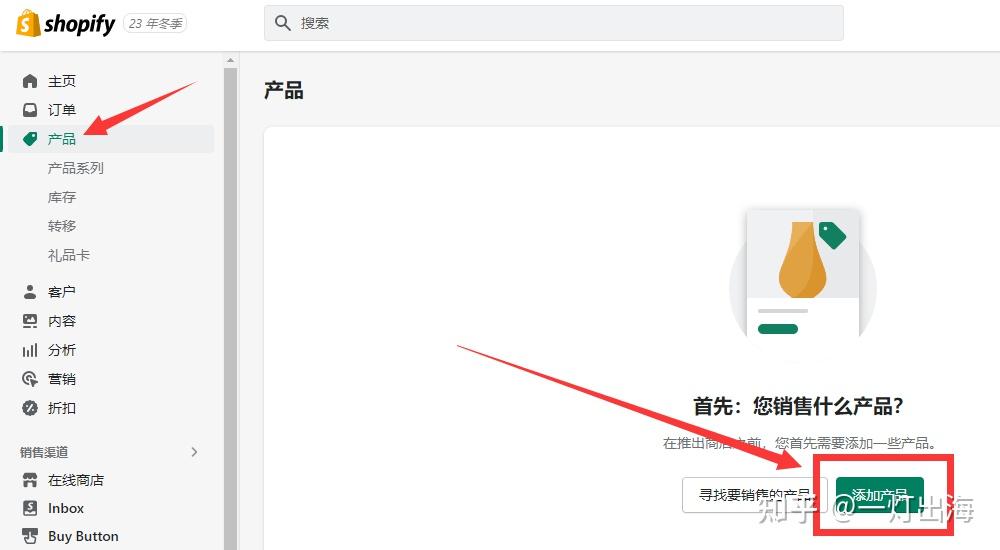Viewport: 1000px width, 550px height.
Task: Go to the 库存 inventory submenu item
Action: (62, 197)
